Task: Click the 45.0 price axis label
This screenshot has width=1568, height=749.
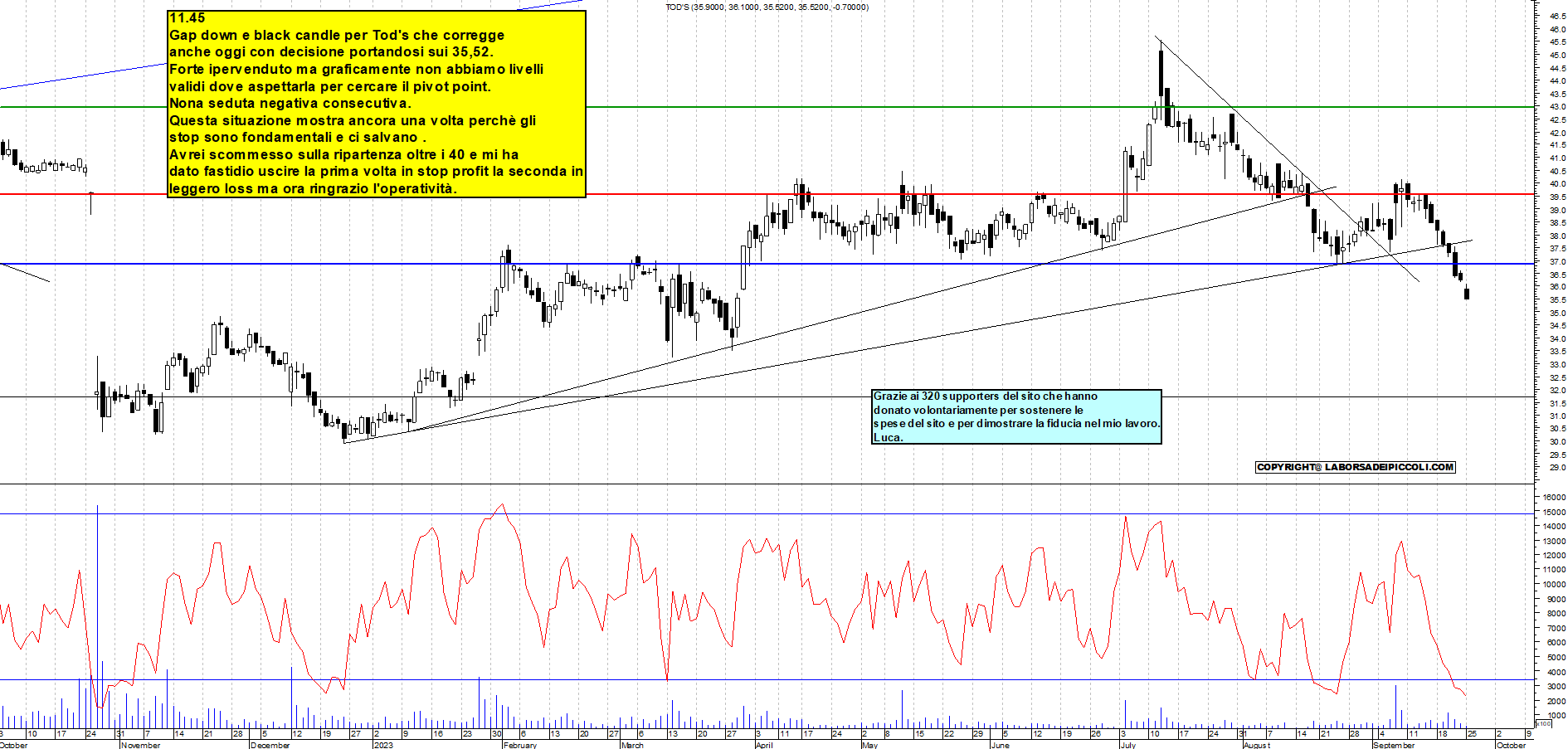Action: coord(1557,55)
